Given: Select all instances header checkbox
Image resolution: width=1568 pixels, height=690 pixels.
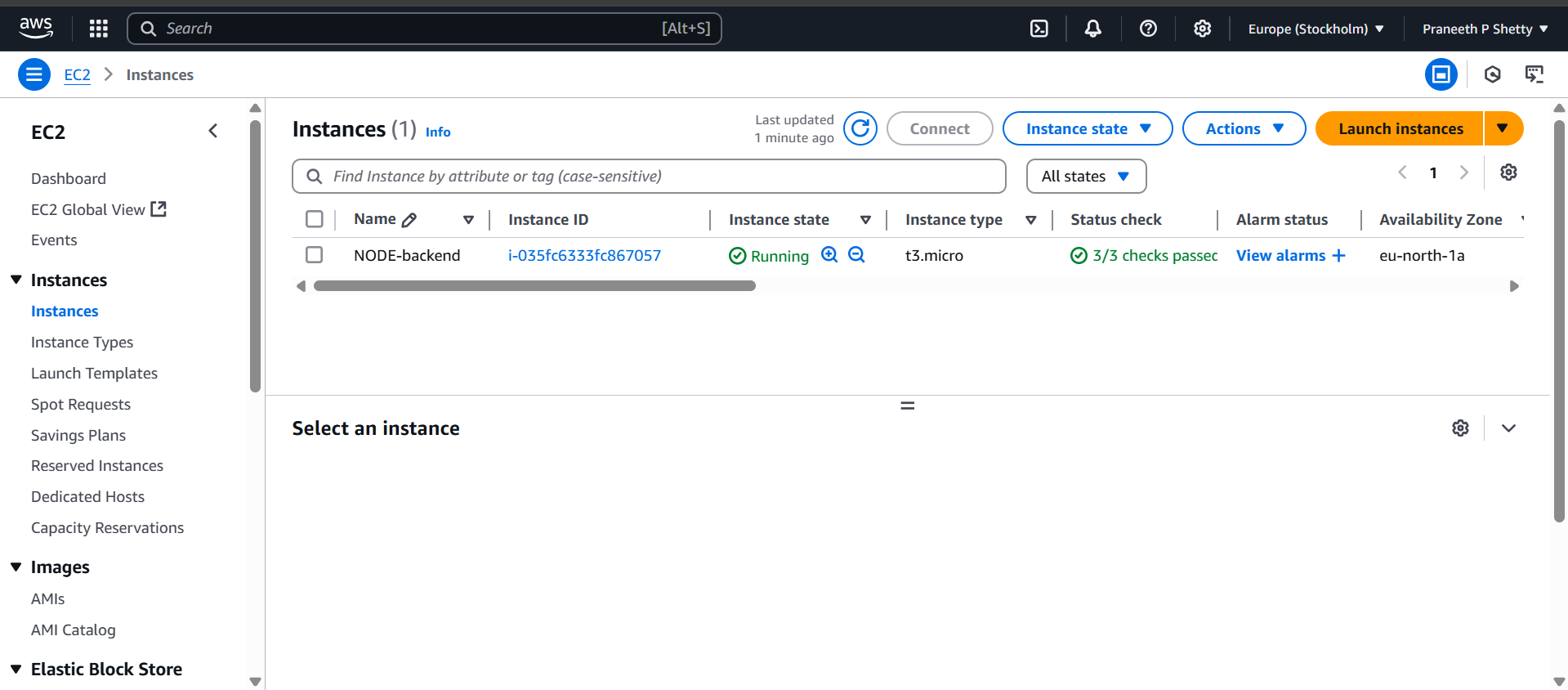Looking at the screenshot, I should pyautogui.click(x=314, y=219).
